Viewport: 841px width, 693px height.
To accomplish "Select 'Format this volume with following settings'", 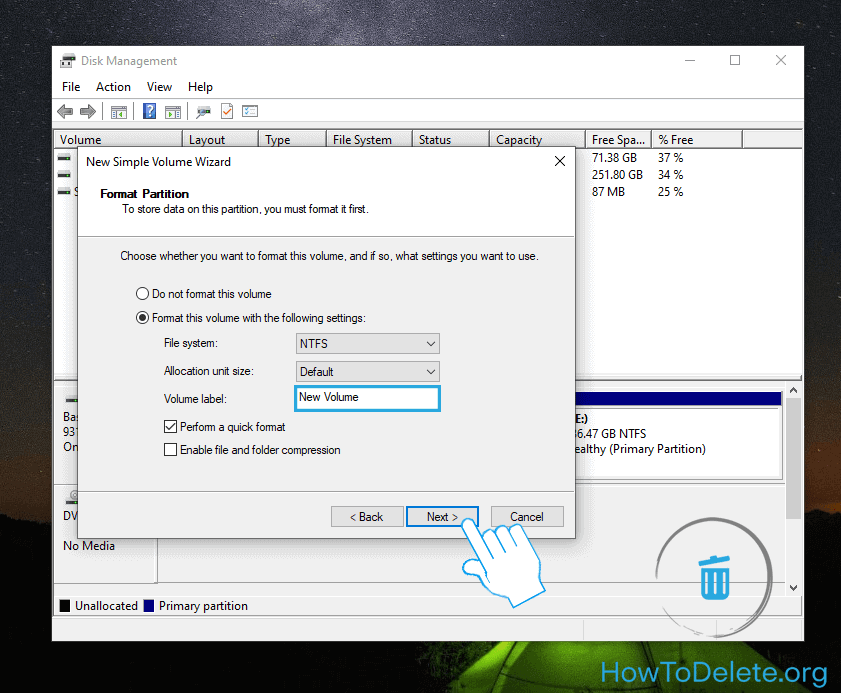I will tap(142, 318).
